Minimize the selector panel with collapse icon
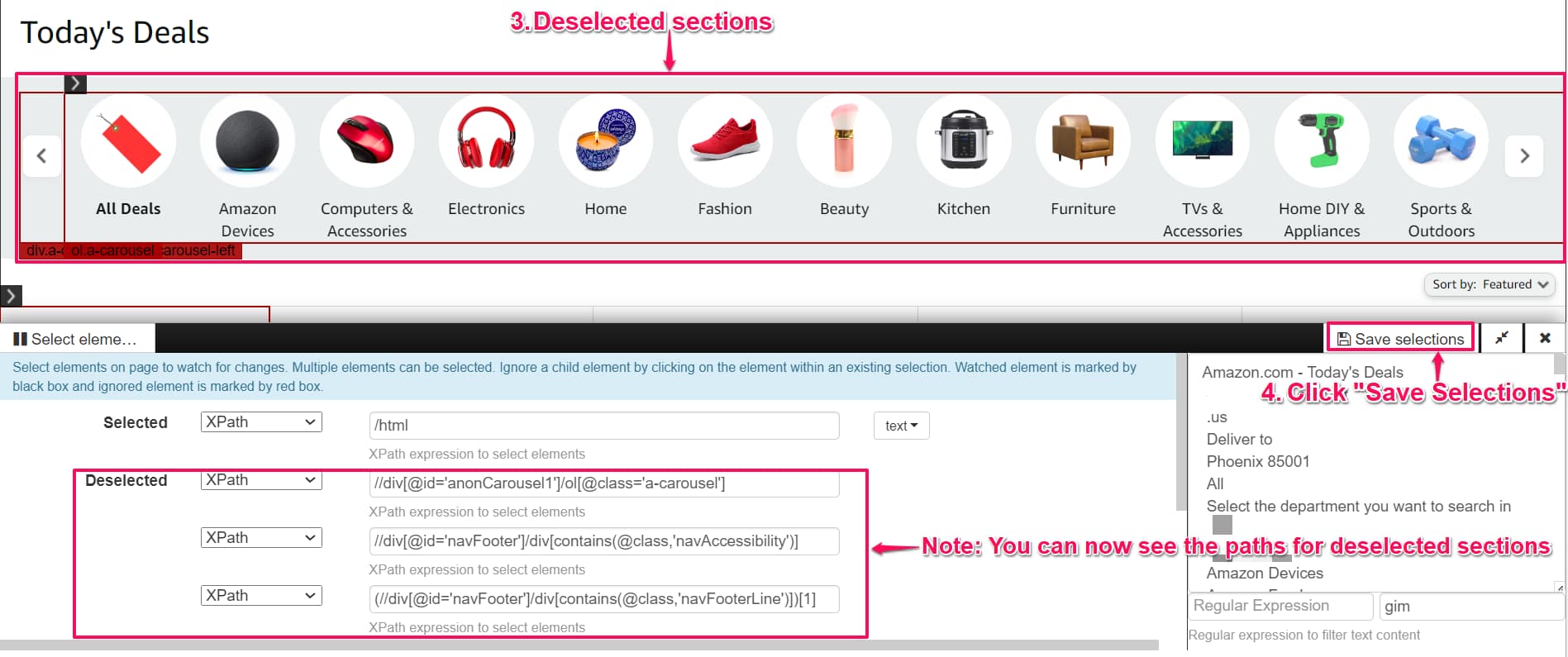This screenshot has height=657, width=1568. pyautogui.click(x=1502, y=338)
